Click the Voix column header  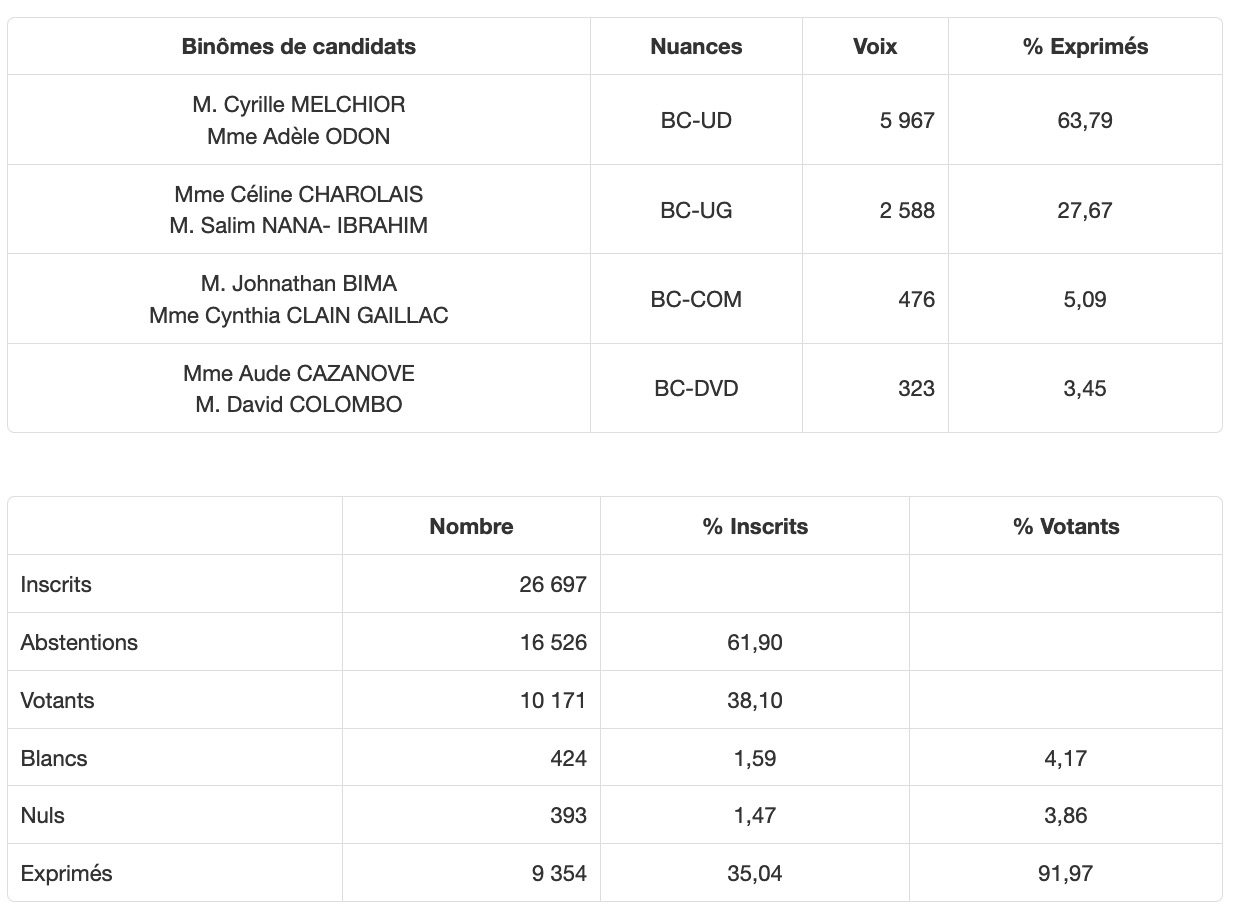point(874,46)
